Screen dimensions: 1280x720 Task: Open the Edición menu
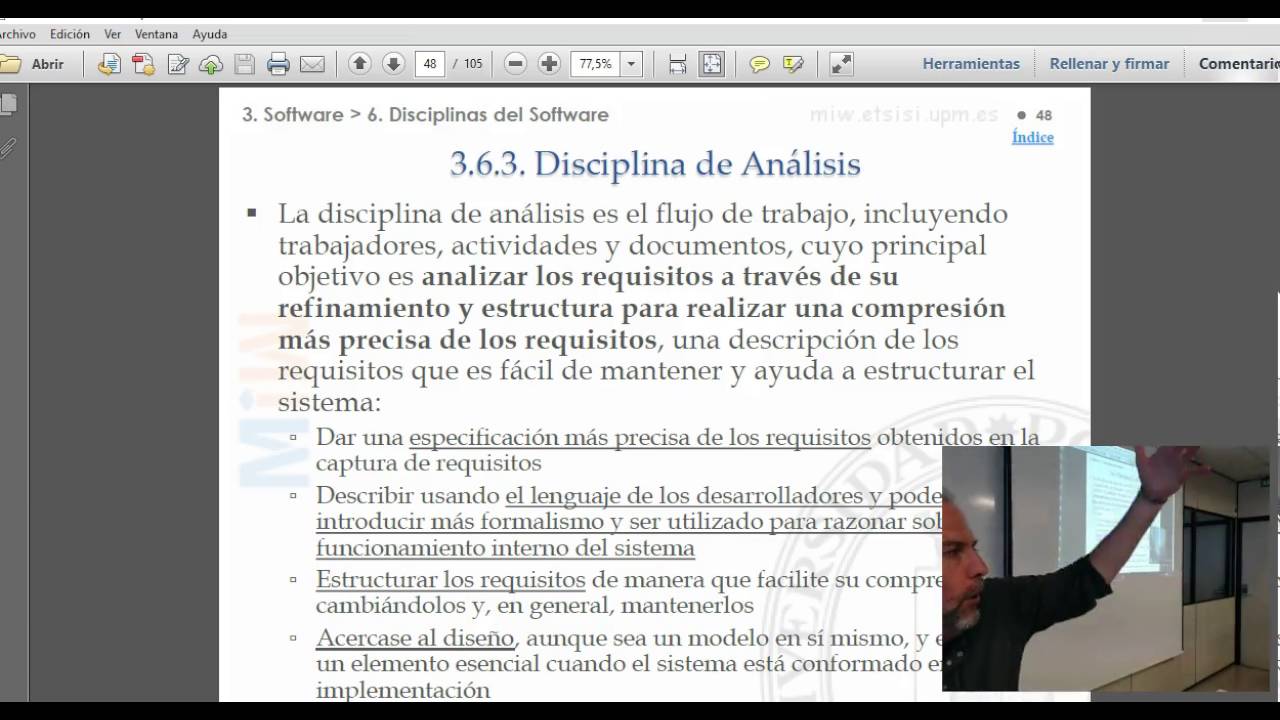click(x=70, y=34)
